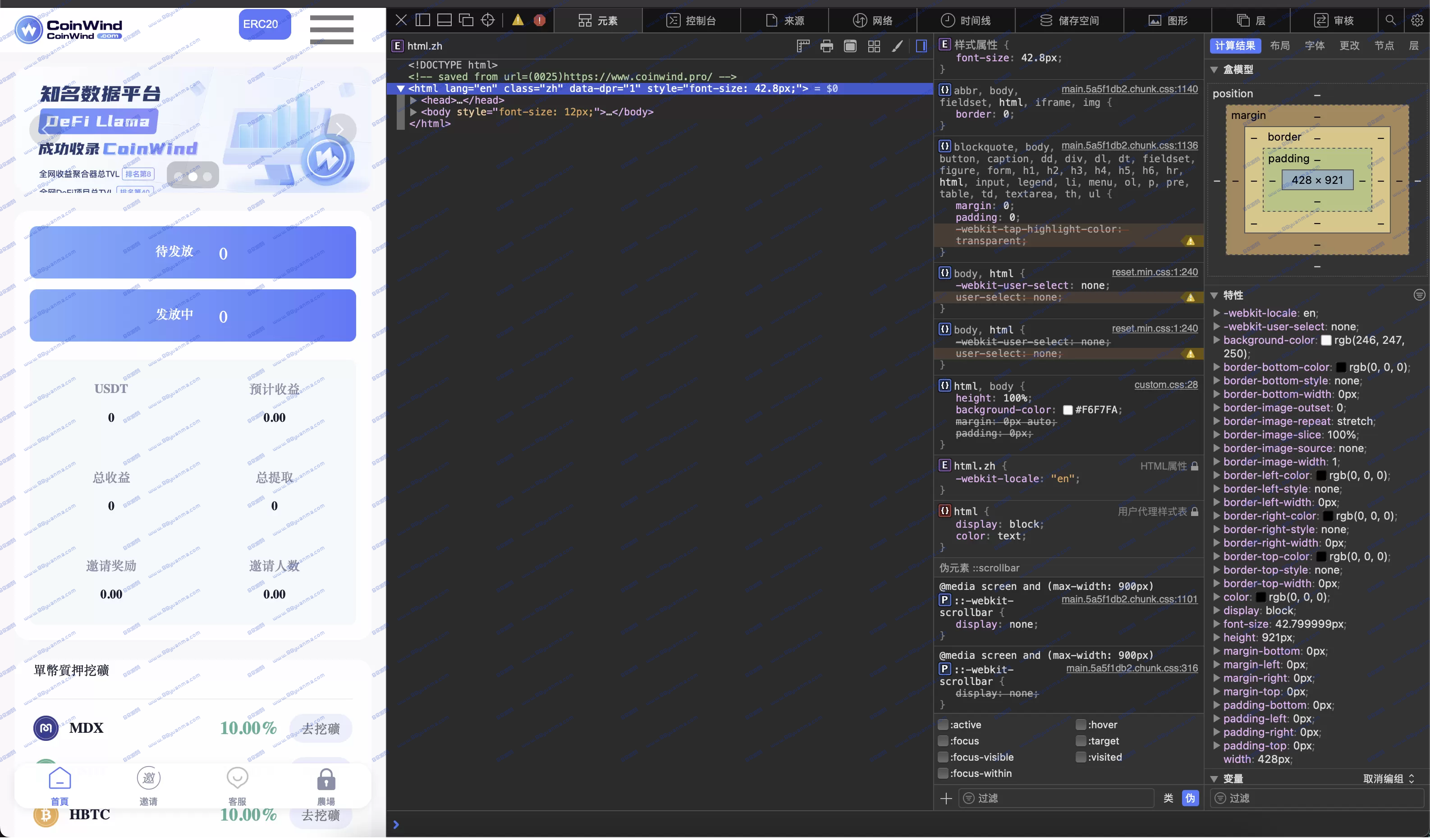Image resolution: width=1430 pixels, height=840 pixels.
Task: Add new style rule plus icon
Action: pos(946,799)
